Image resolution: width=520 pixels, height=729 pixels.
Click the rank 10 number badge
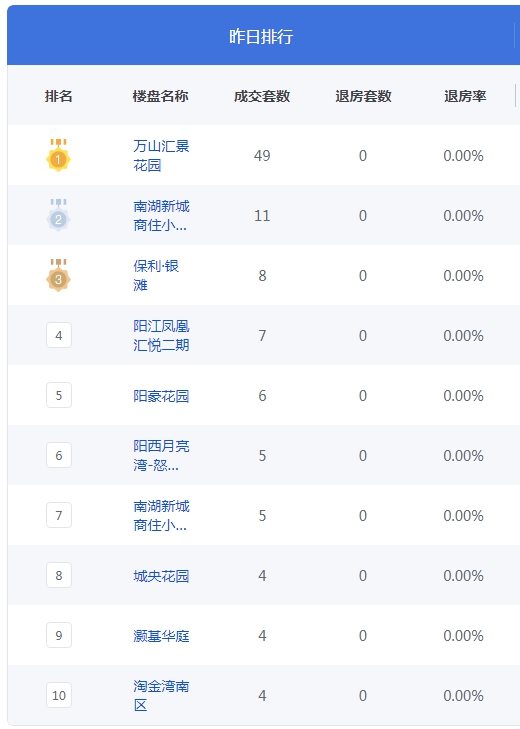coord(59,695)
